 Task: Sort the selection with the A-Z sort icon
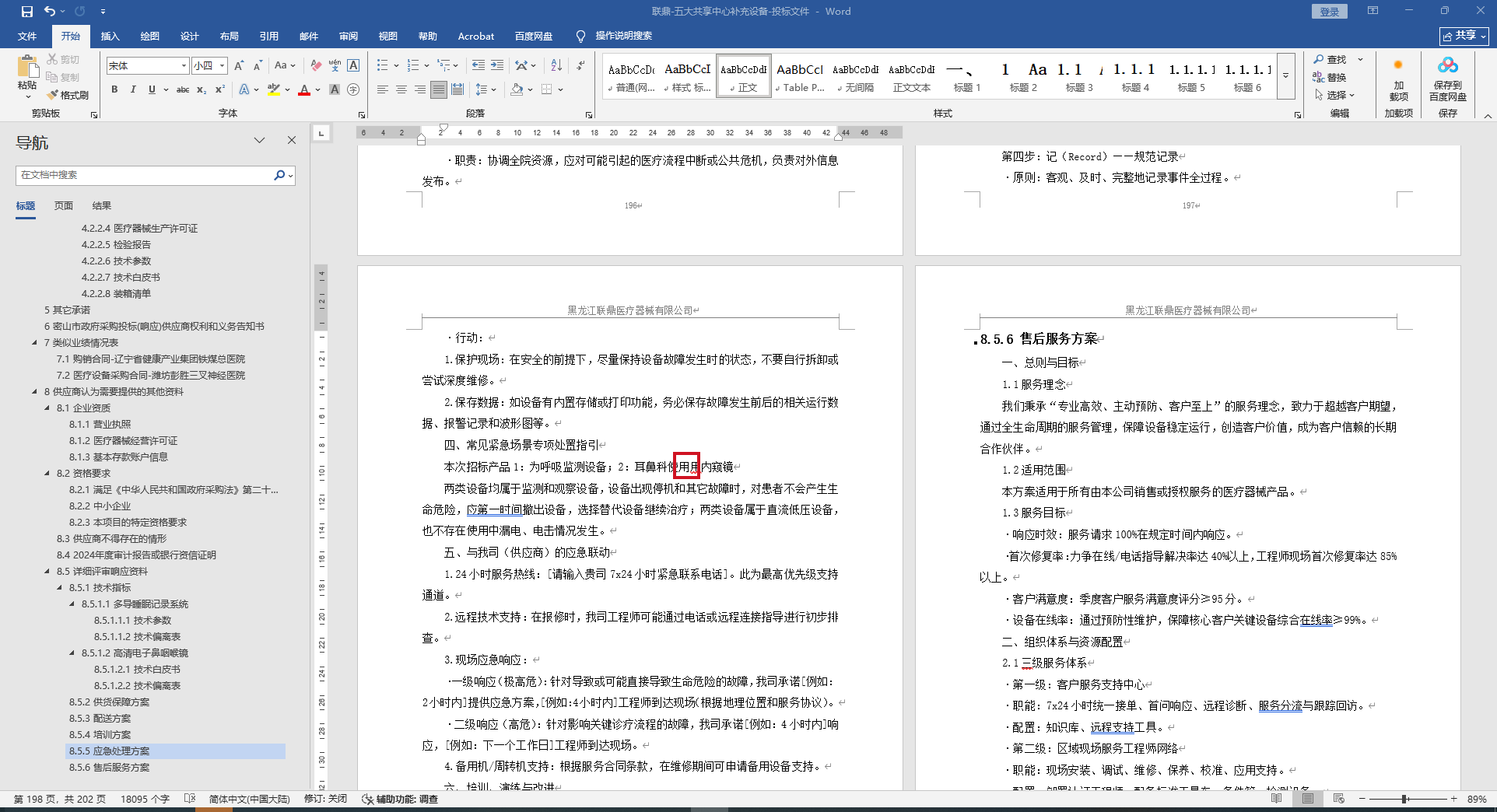pyautogui.click(x=556, y=65)
